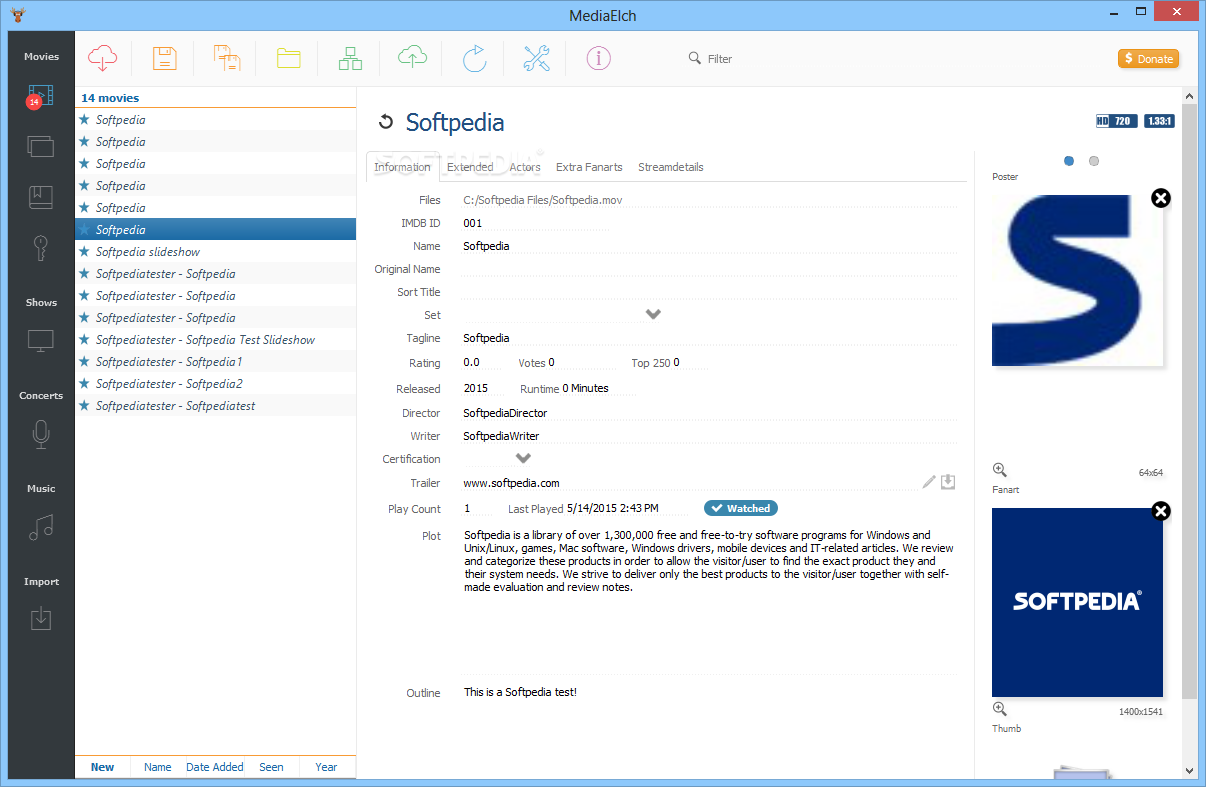This screenshot has height=787, width=1206.
Task: Click the pink info circle icon
Action: tap(598, 58)
